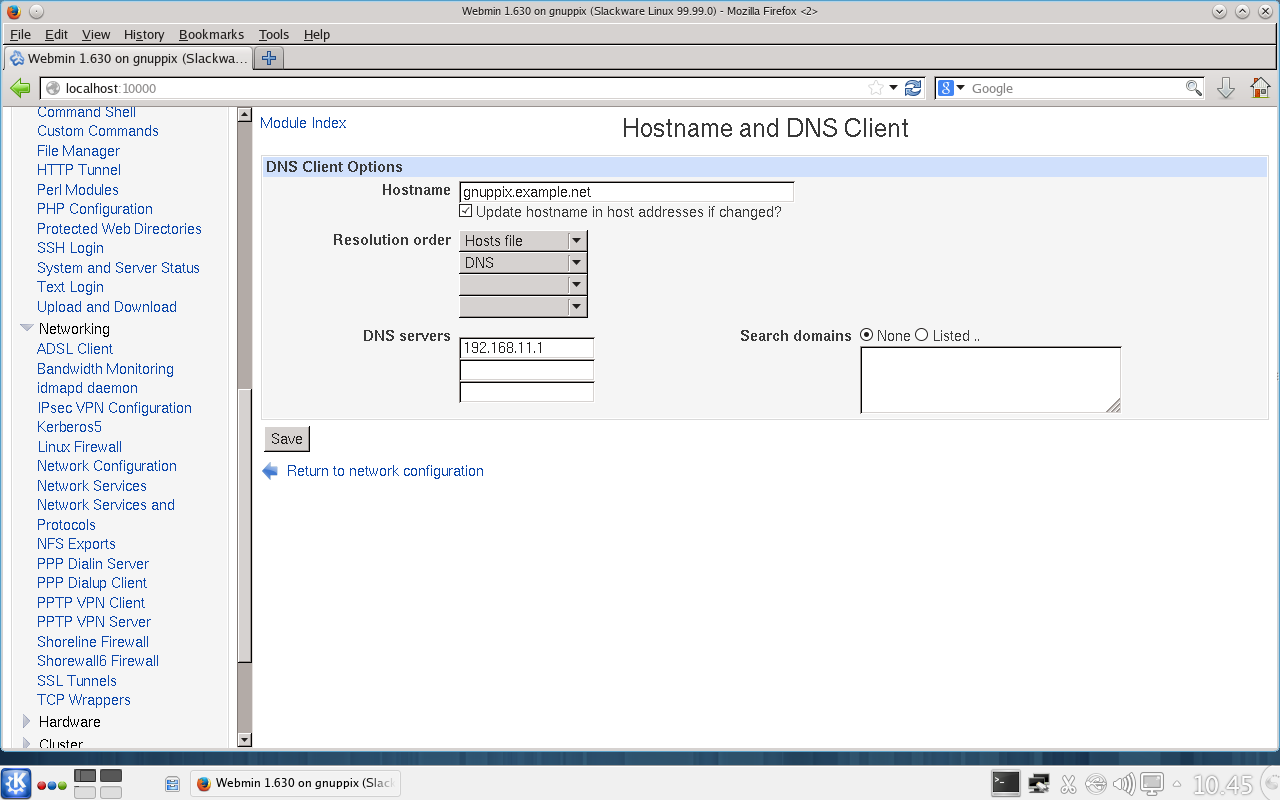
Task: Open the third empty resolution order dropdown
Action: click(x=523, y=285)
